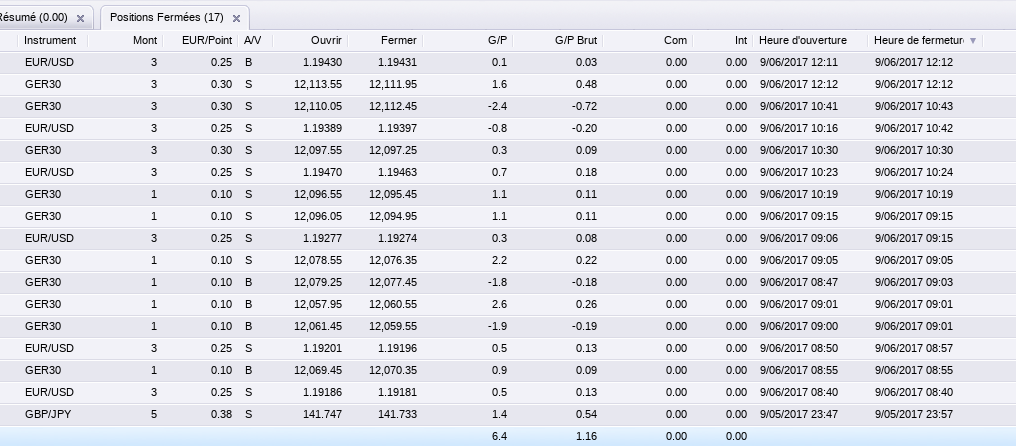Select the Positions Fermées (17) tab
The width and height of the screenshot is (1016, 446).
[166, 18]
